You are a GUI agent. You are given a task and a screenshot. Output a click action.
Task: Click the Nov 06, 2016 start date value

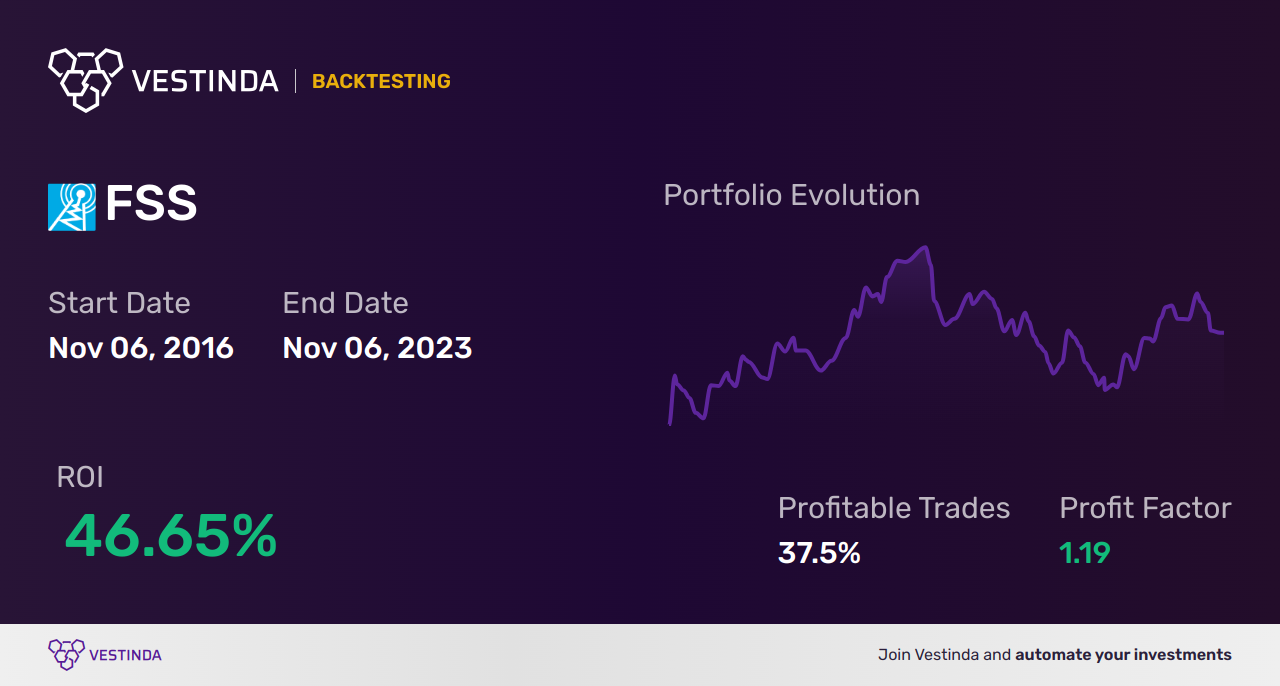[141, 347]
